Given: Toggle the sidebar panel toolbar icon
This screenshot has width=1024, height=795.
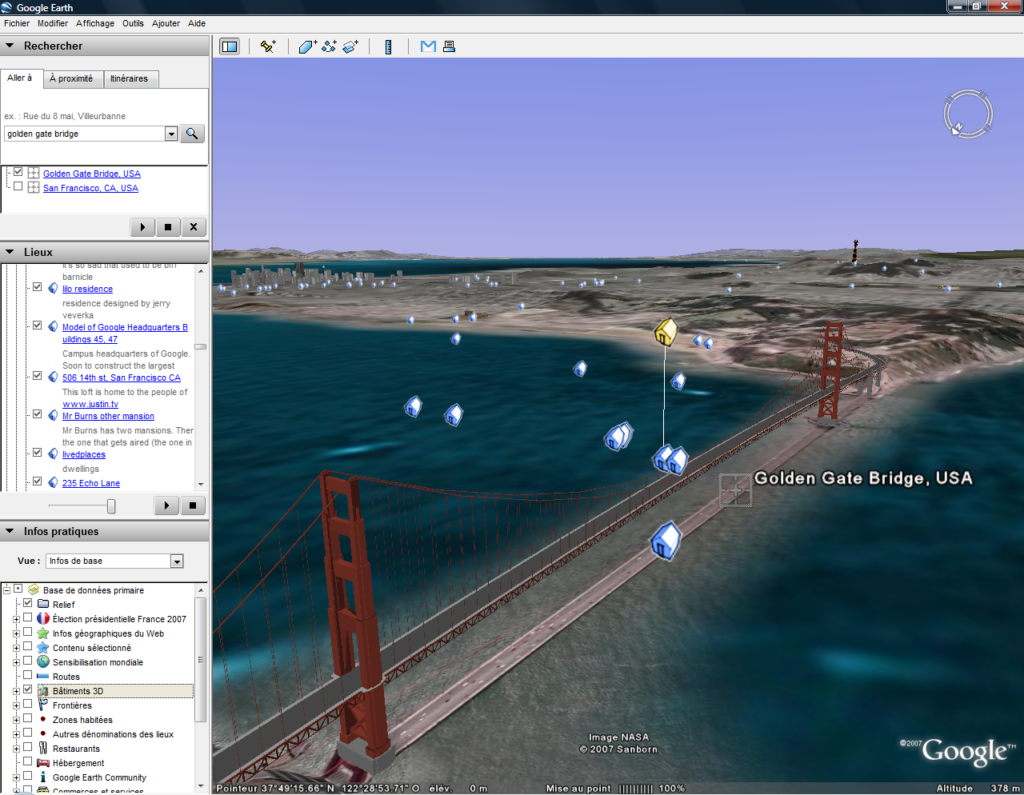Looking at the screenshot, I should click(x=229, y=46).
